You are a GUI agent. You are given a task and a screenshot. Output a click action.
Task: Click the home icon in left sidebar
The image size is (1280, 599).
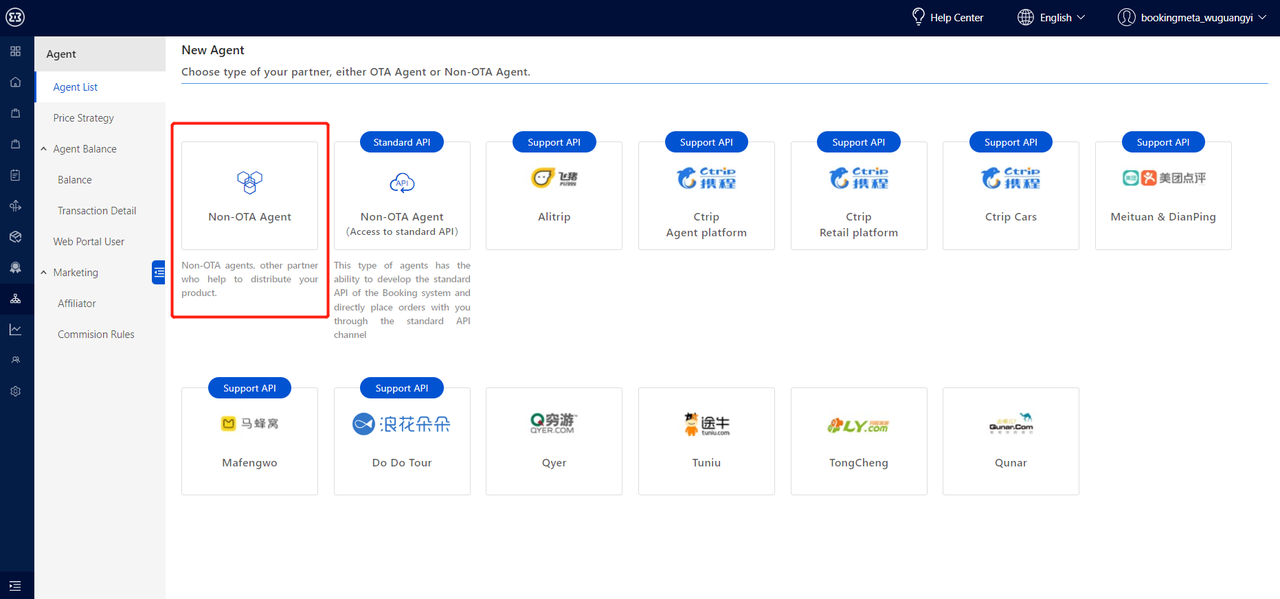[15, 82]
